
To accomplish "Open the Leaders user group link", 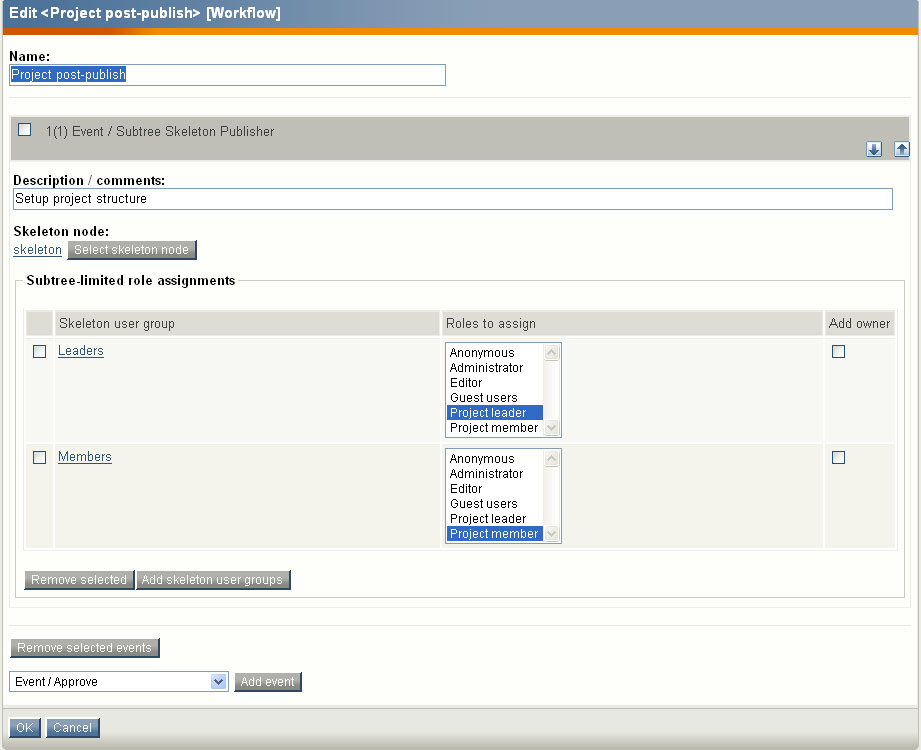I will tap(81, 351).
